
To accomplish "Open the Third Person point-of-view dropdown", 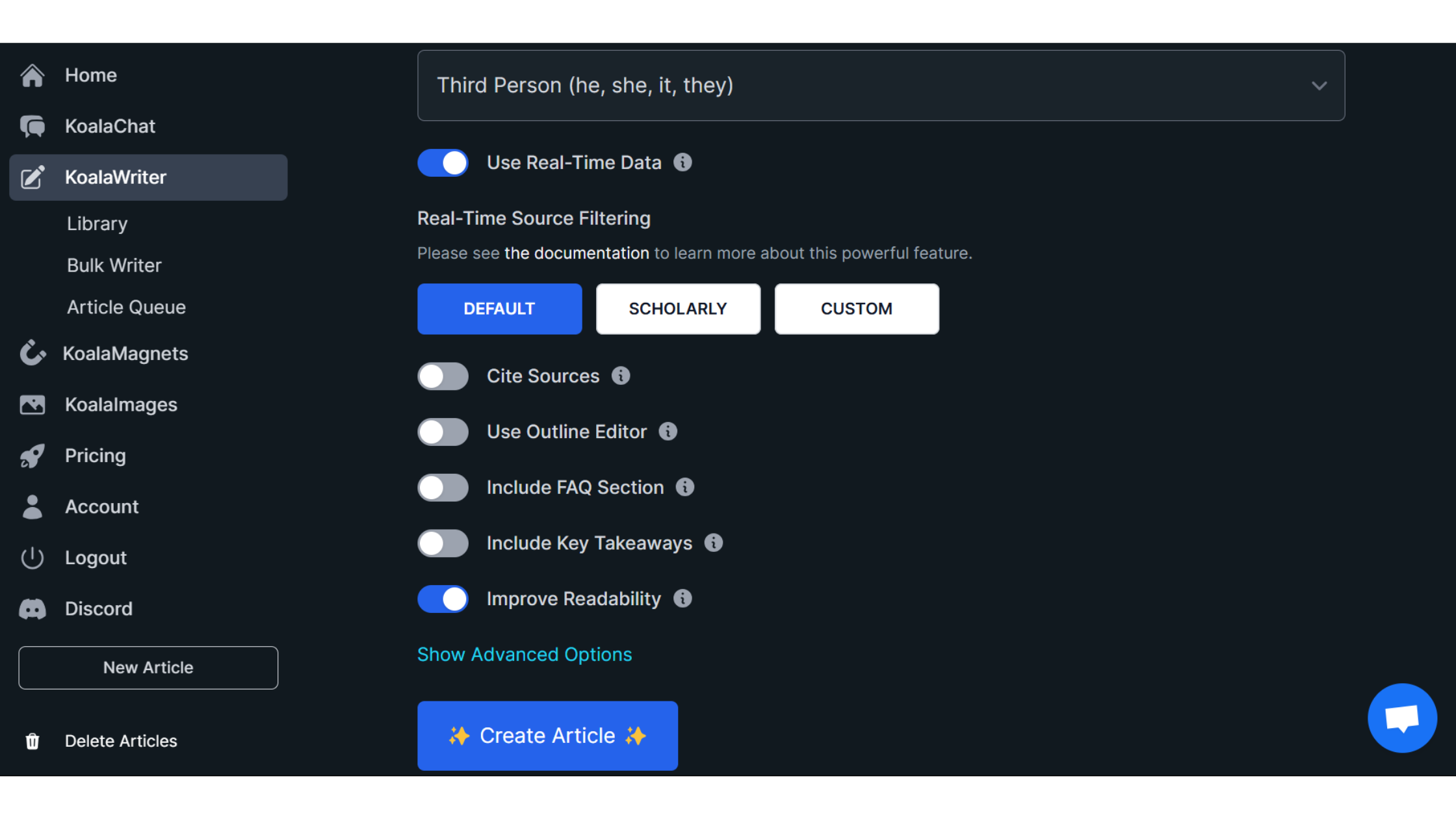I will click(x=881, y=86).
